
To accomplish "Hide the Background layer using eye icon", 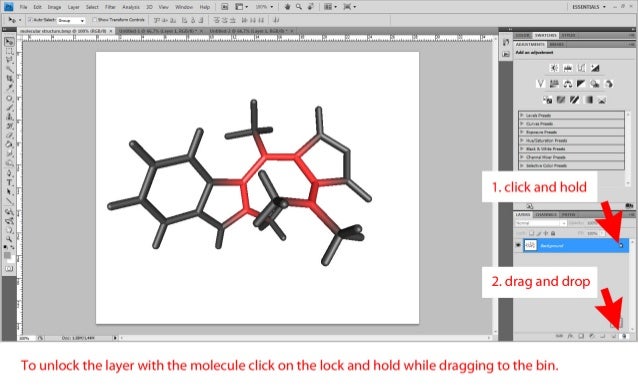I will tap(518, 245).
